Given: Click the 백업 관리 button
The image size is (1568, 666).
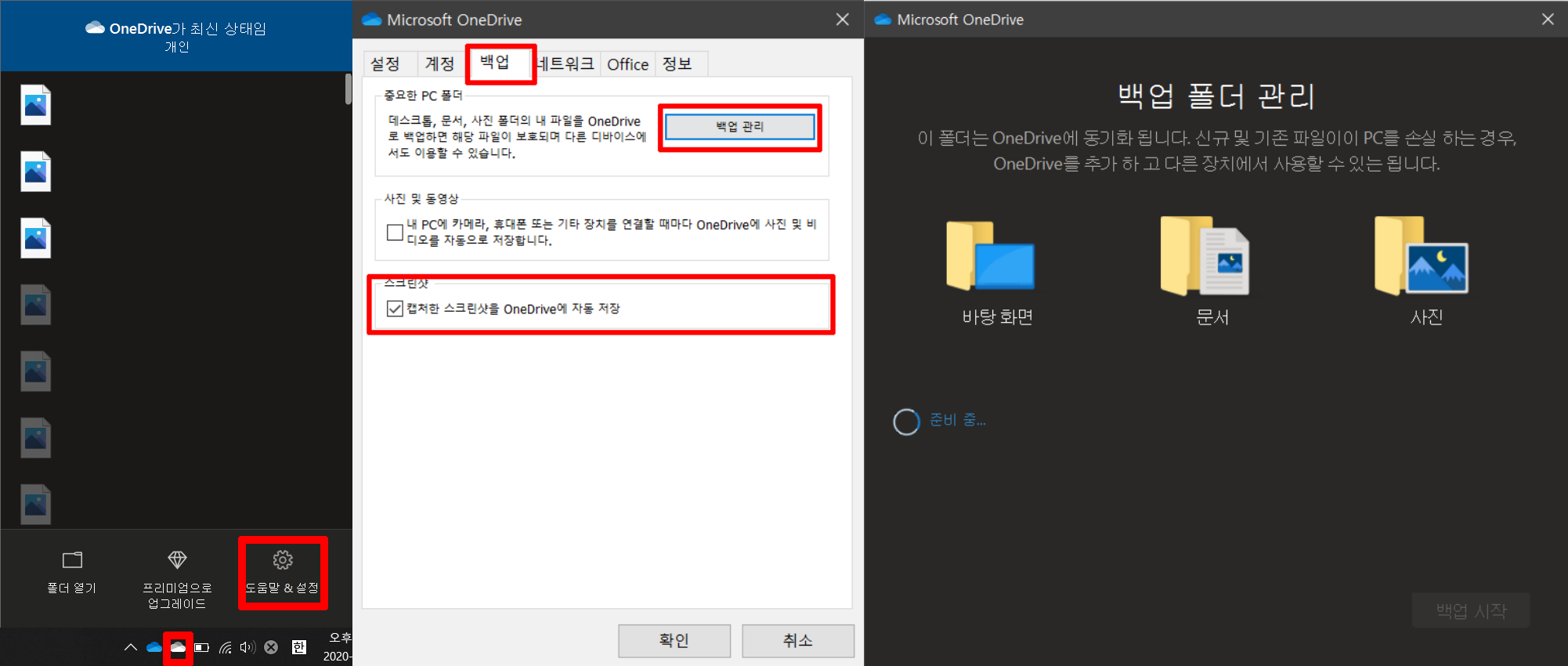Looking at the screenshot, I should [740, 127].
